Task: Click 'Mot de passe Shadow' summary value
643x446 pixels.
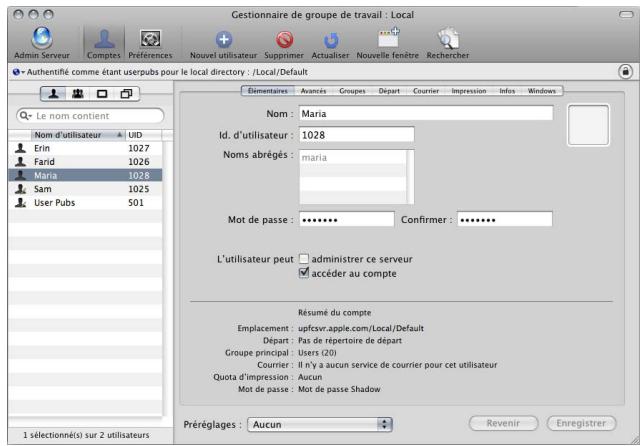Action: pos(339,389)
